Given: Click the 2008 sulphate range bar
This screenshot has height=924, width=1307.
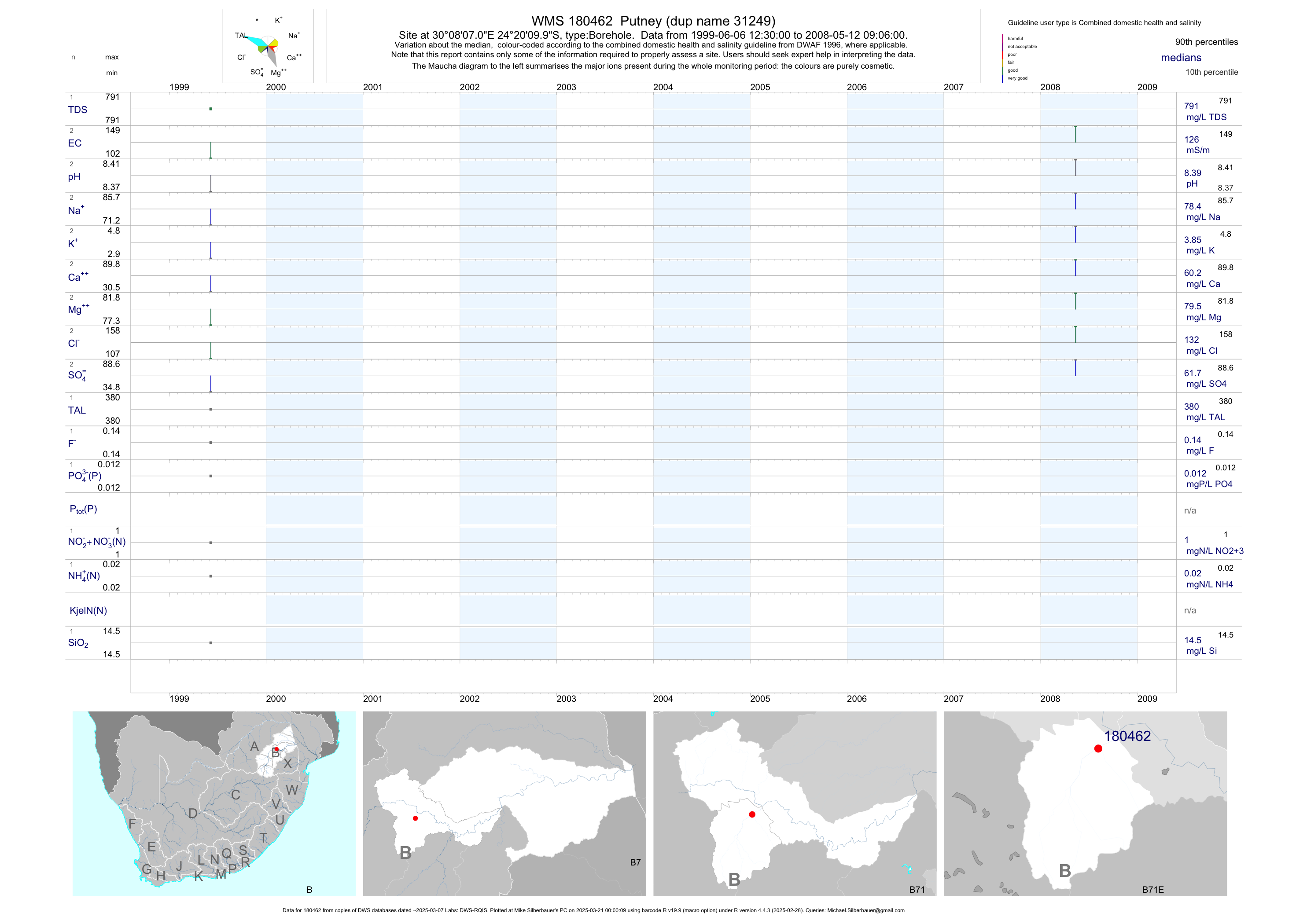Looking at the screenshot, I should pos(1075,368).
